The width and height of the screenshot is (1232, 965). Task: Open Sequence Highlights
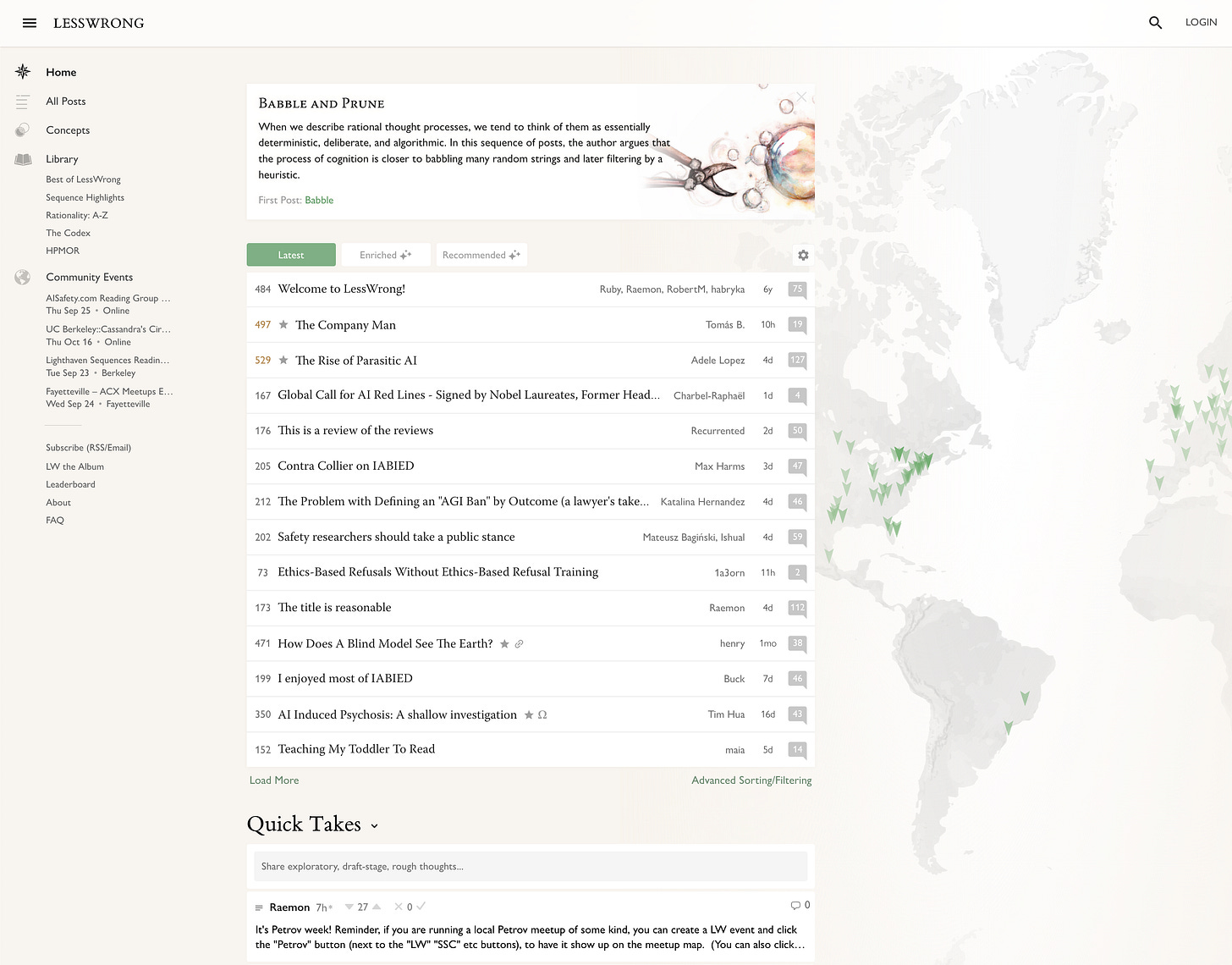85,197
